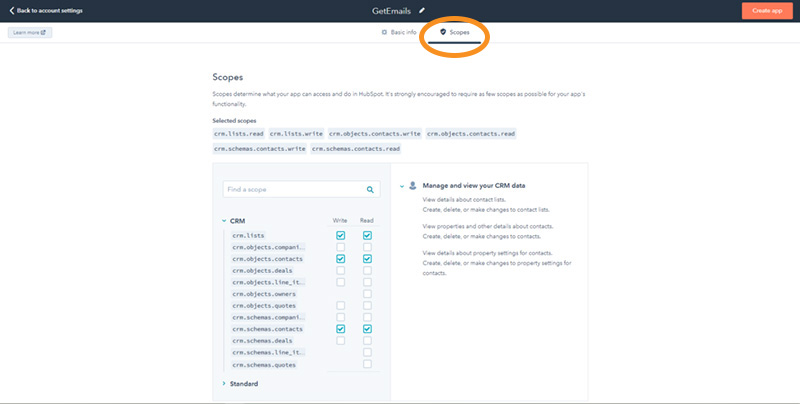Uncheck Write for crm.lists
Viewport: 800px width, 404px height.
click(340, 236)
